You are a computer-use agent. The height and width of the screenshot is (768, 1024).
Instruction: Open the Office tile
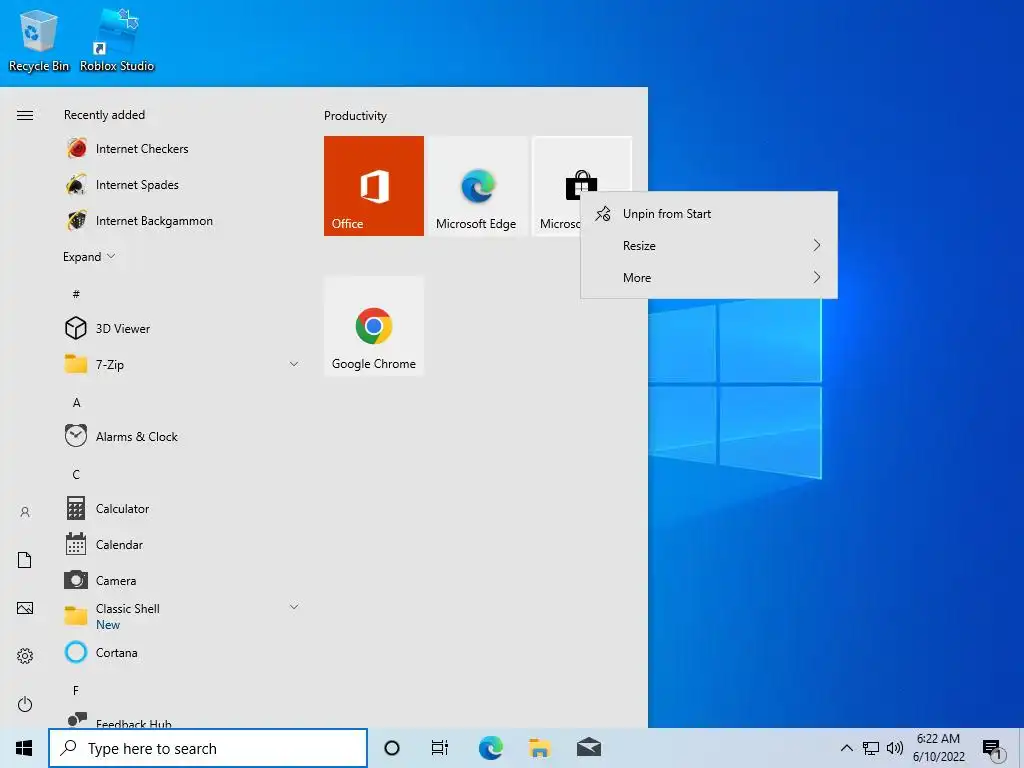[x=374, y=185]
